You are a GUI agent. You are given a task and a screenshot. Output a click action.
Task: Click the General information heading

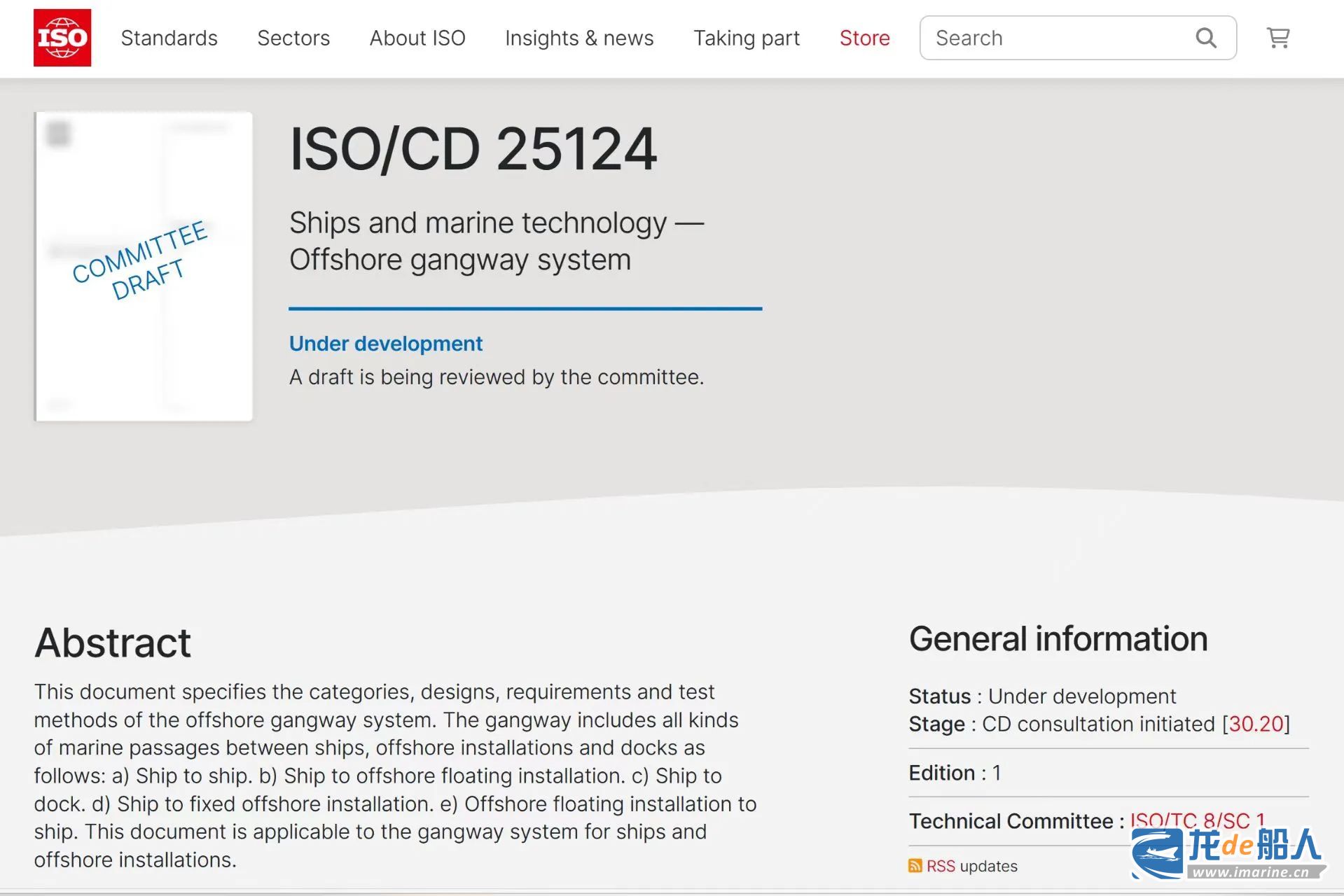point(1058,639)
